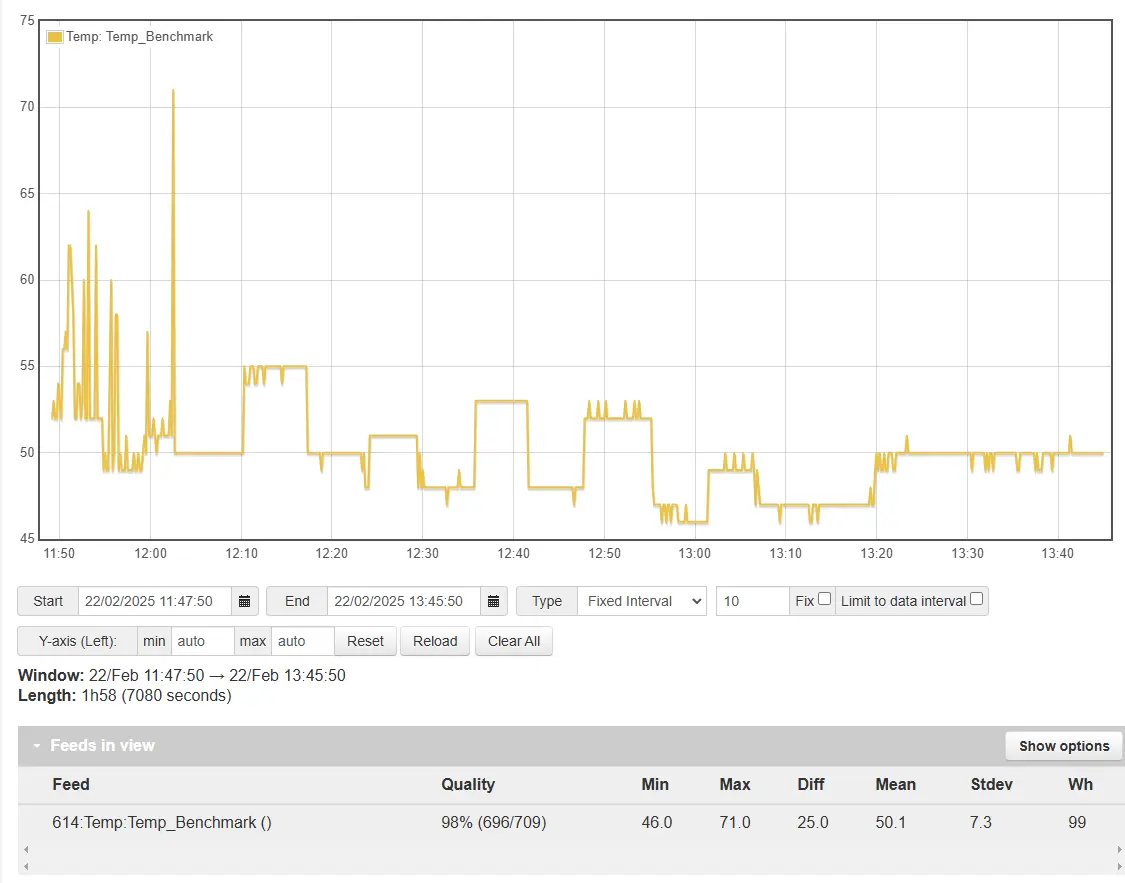Click the 71 degree peak on graph
The height and width of the screenshot is (883, 1125).
click(173, 91)
